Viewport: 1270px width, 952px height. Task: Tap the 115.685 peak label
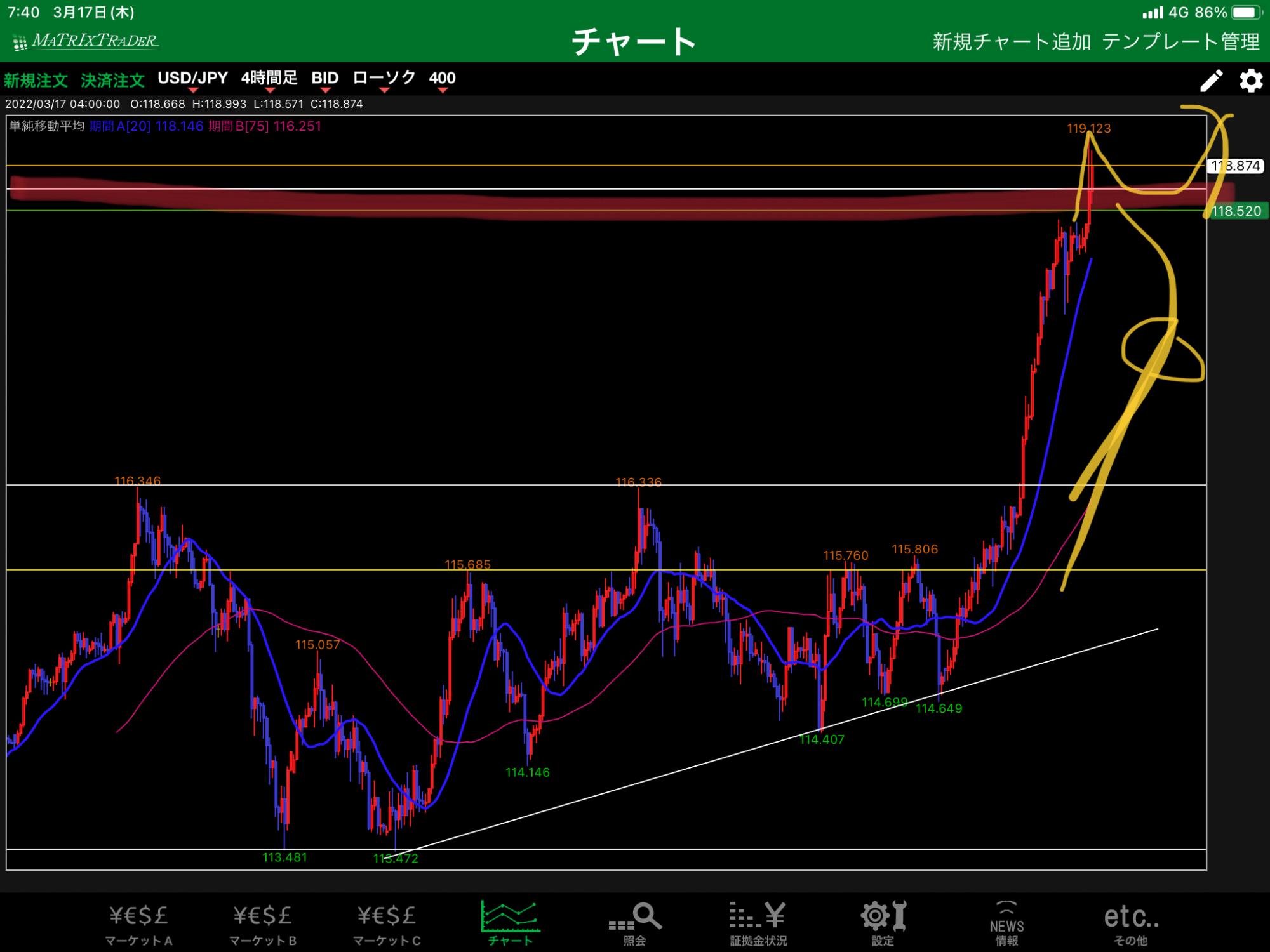tap(467, 565)
